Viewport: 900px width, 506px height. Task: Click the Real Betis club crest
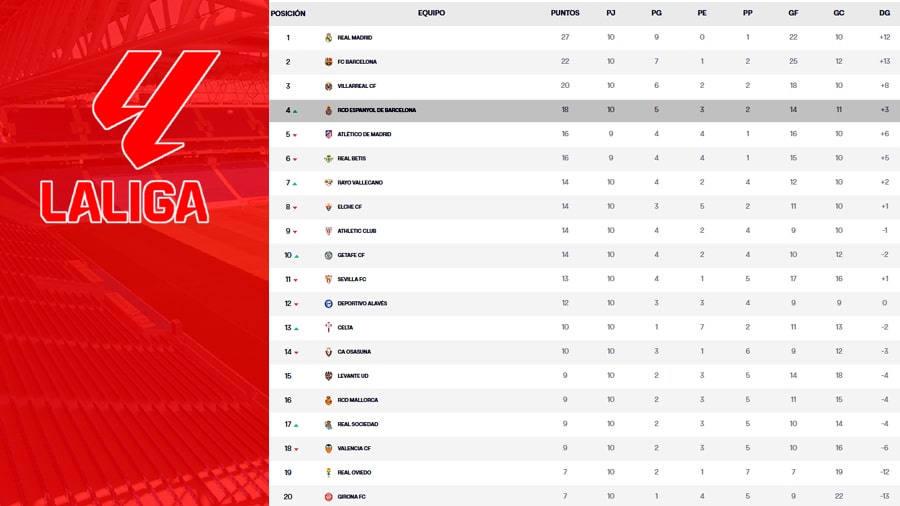tap(328, 158)
